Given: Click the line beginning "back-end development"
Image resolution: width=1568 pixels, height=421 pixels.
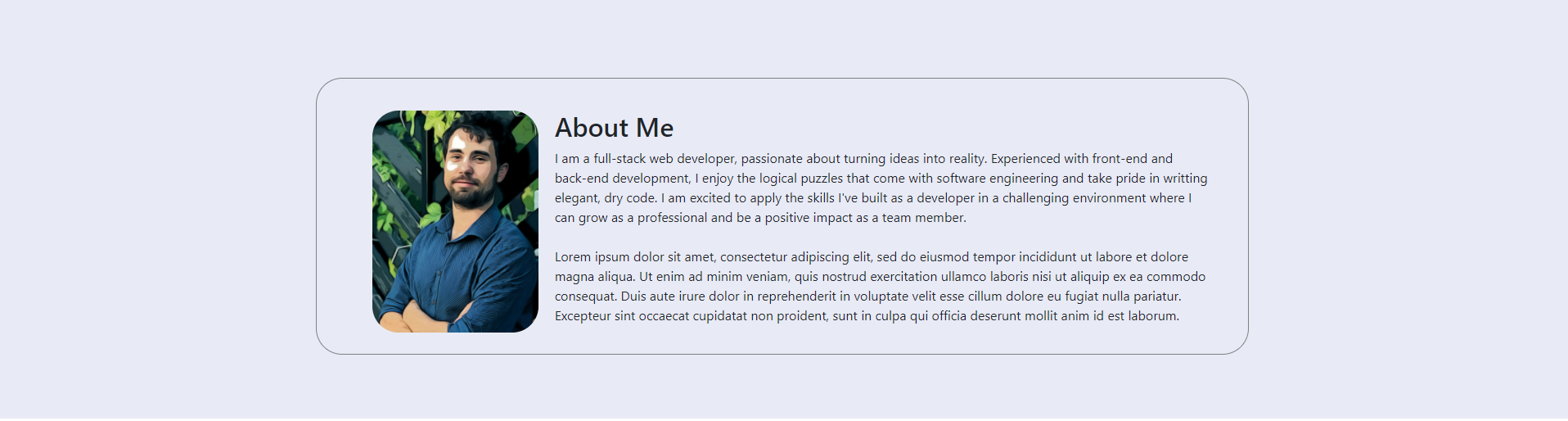Looking at the screenshot, I should 881,179.
